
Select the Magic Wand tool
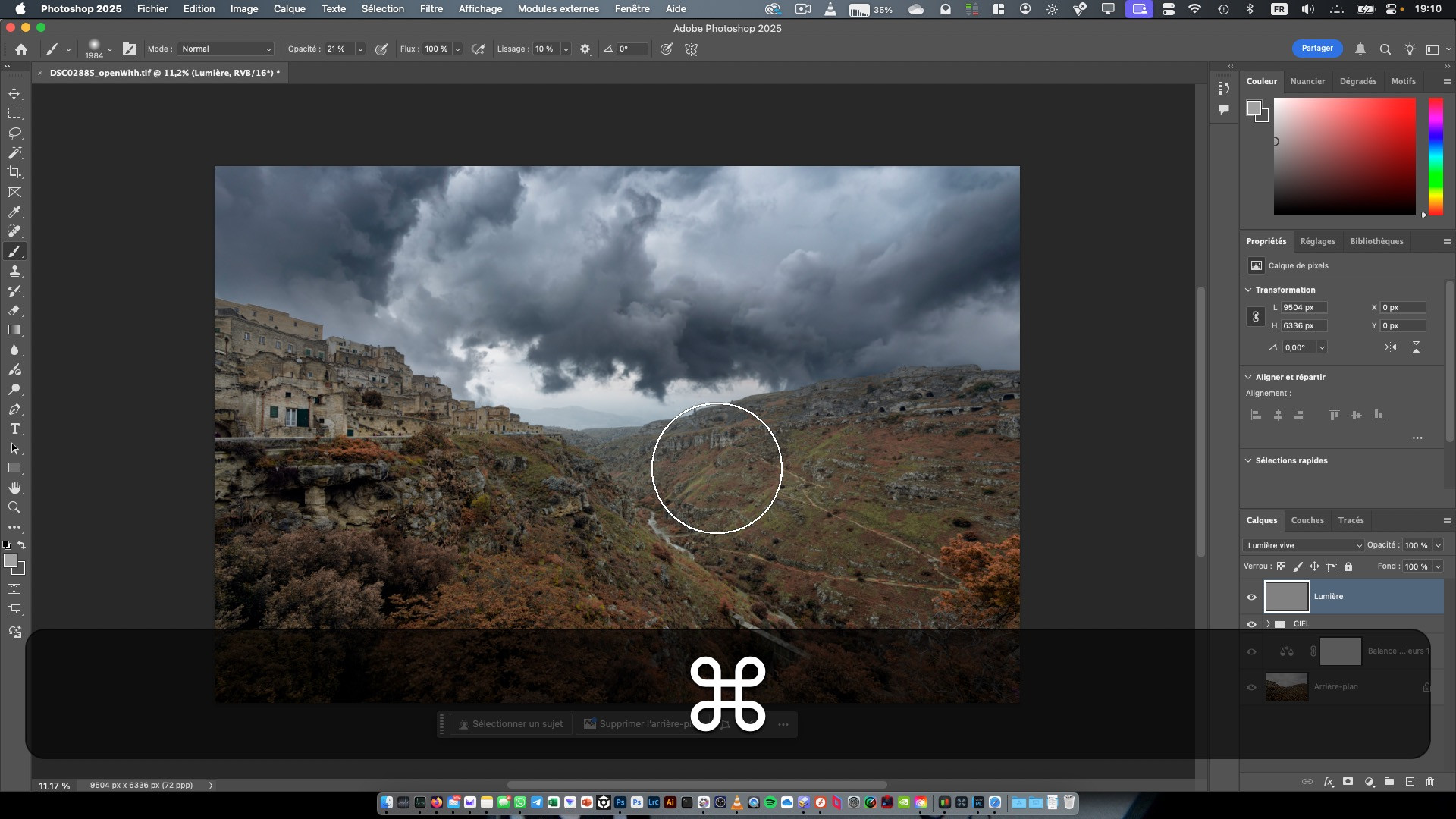tap(14, 152)
